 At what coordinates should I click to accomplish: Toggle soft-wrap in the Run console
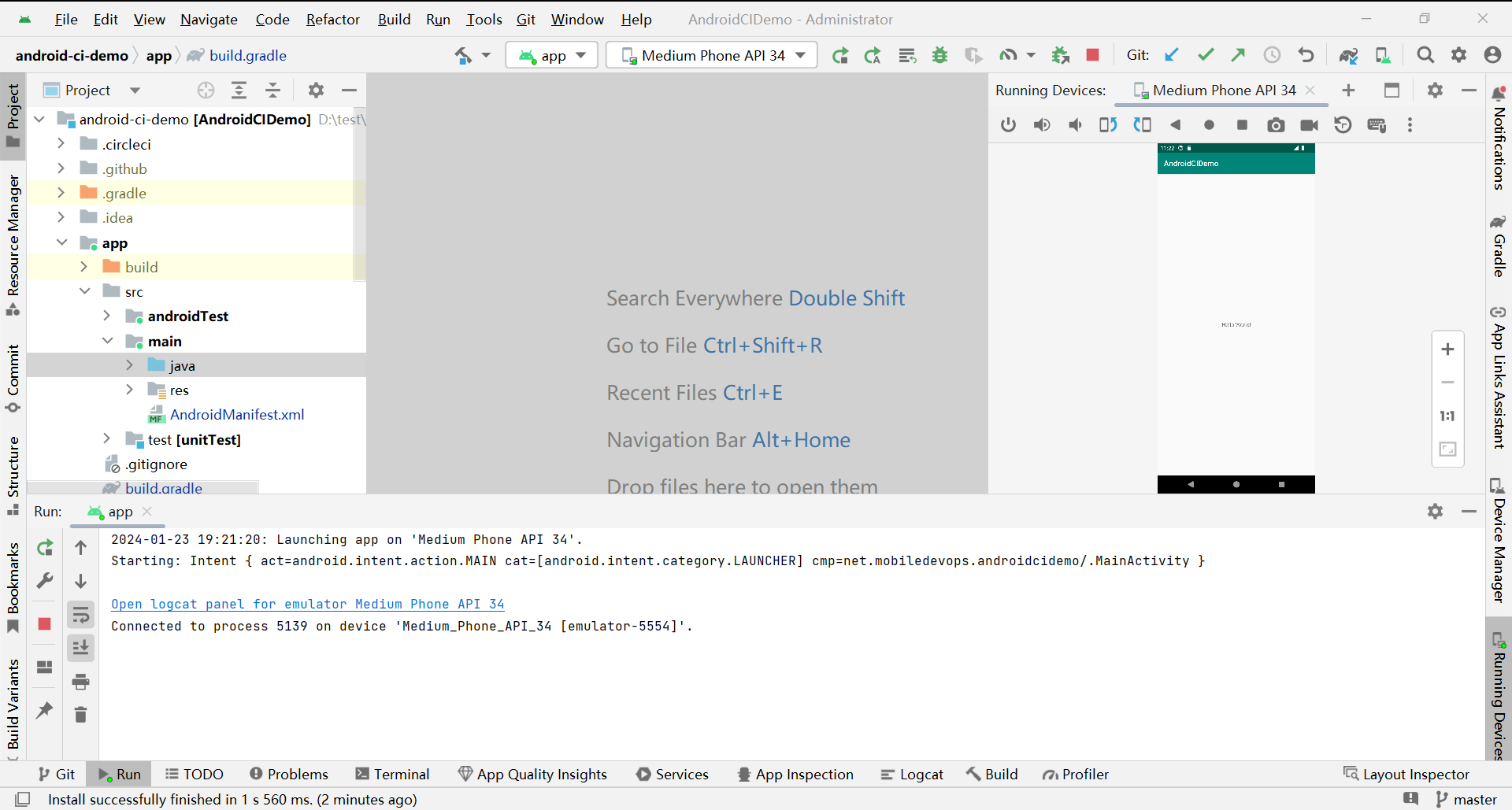pos(81,615)
